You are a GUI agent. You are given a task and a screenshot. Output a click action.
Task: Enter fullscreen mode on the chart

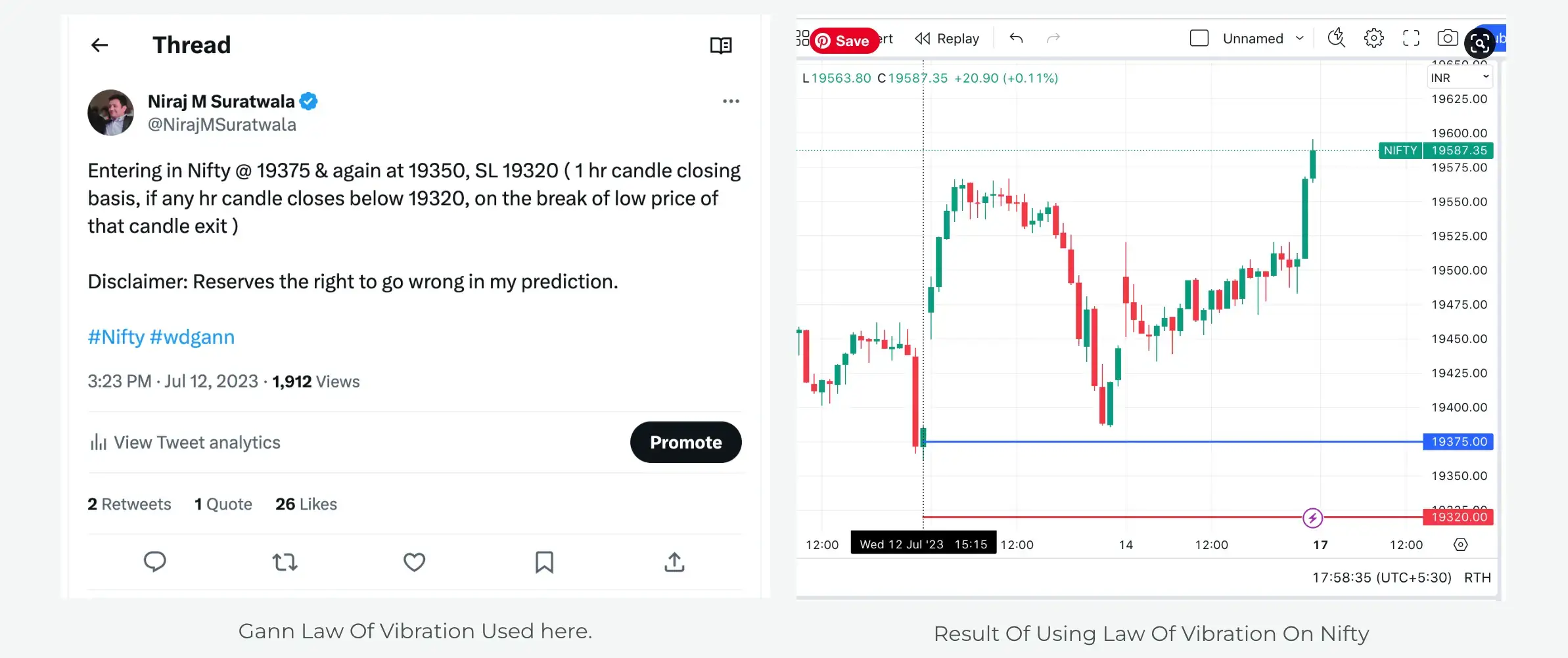click(1411, 38)
